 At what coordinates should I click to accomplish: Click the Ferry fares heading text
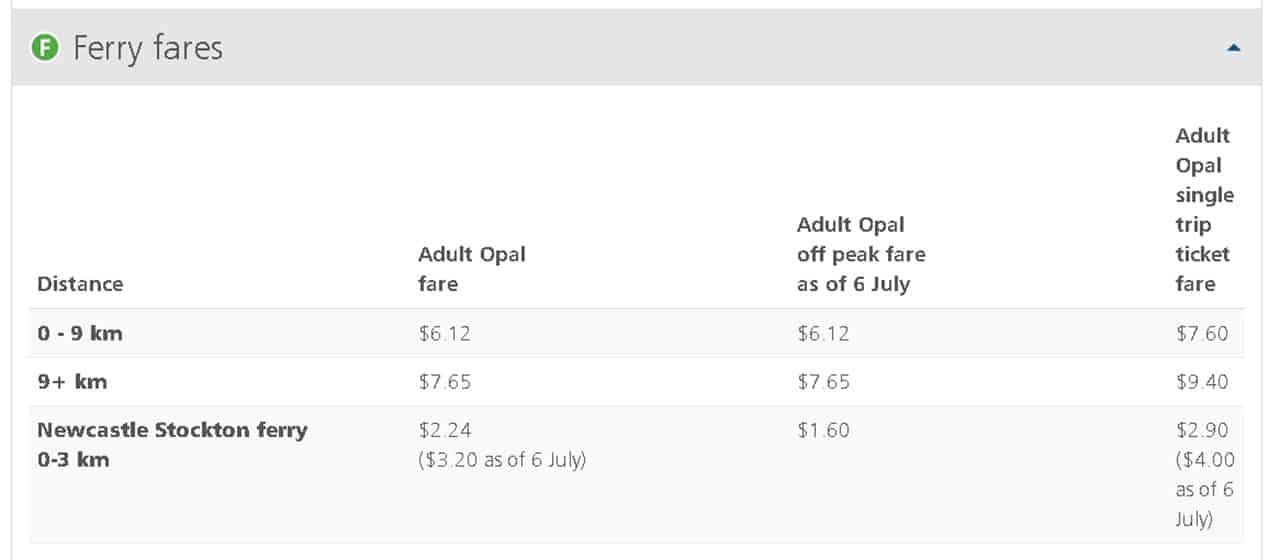click(148, 48)
